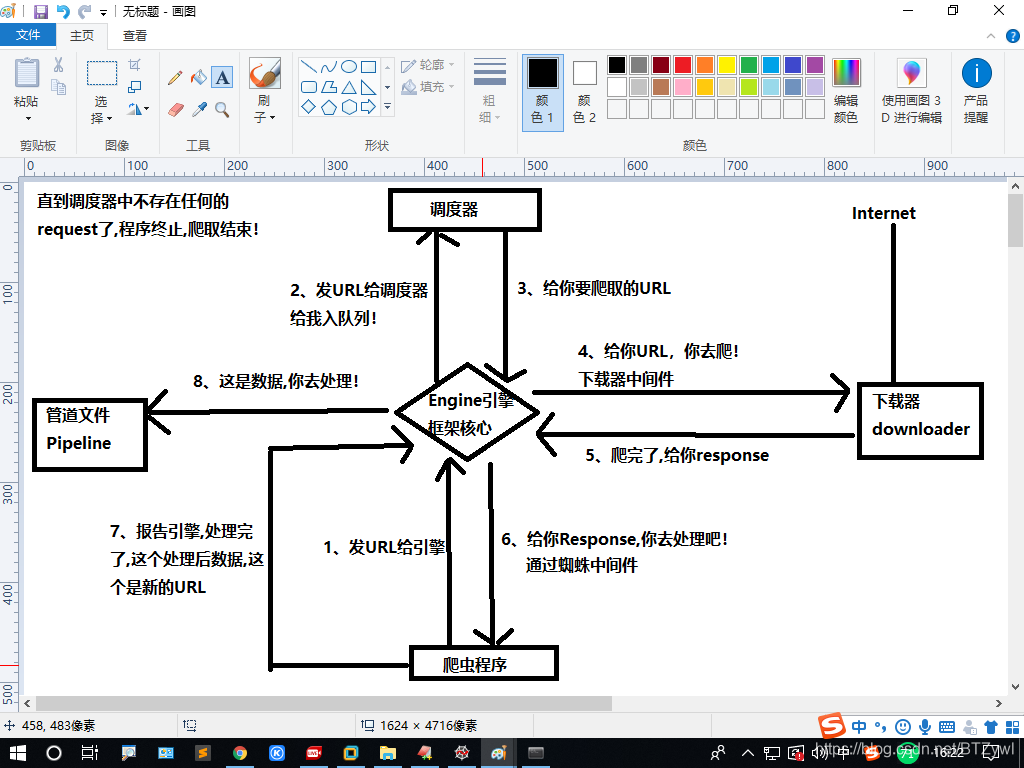Click the Redo icon
This screenshot has width=1024, height=768.
[85, 11]
